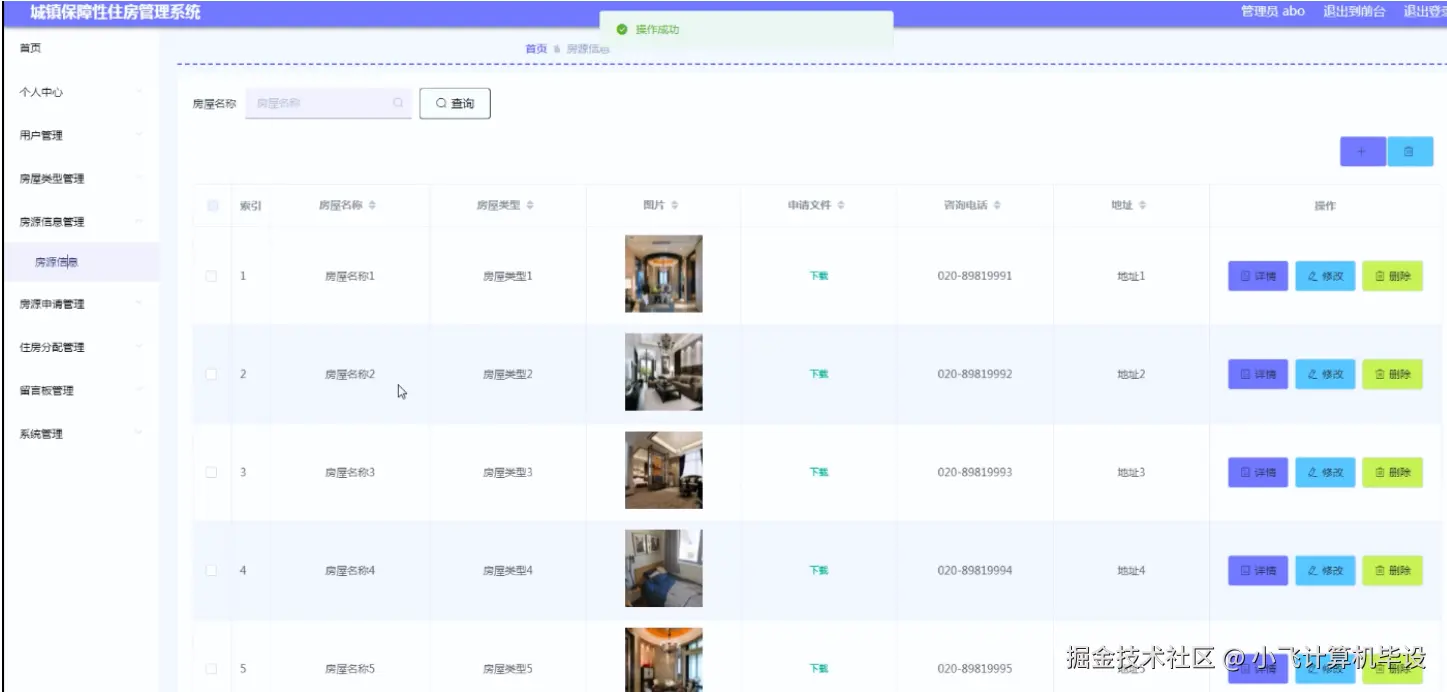Click the 房屋名称 search input field
This screenshot has width=1447, height=692.
coord(328,103)
